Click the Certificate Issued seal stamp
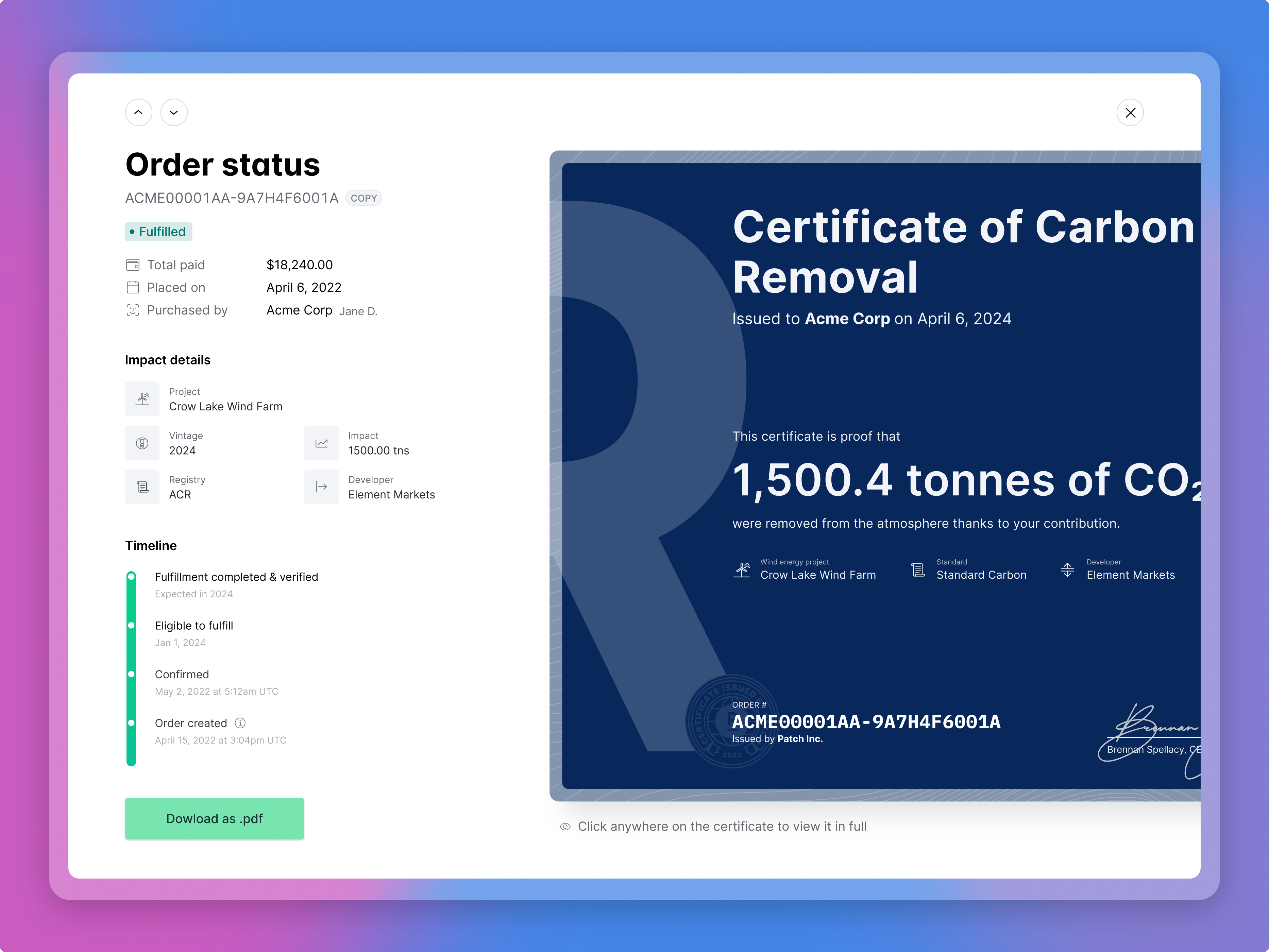Viewport: 1269px width, 952px height. (x=731, y=721)
